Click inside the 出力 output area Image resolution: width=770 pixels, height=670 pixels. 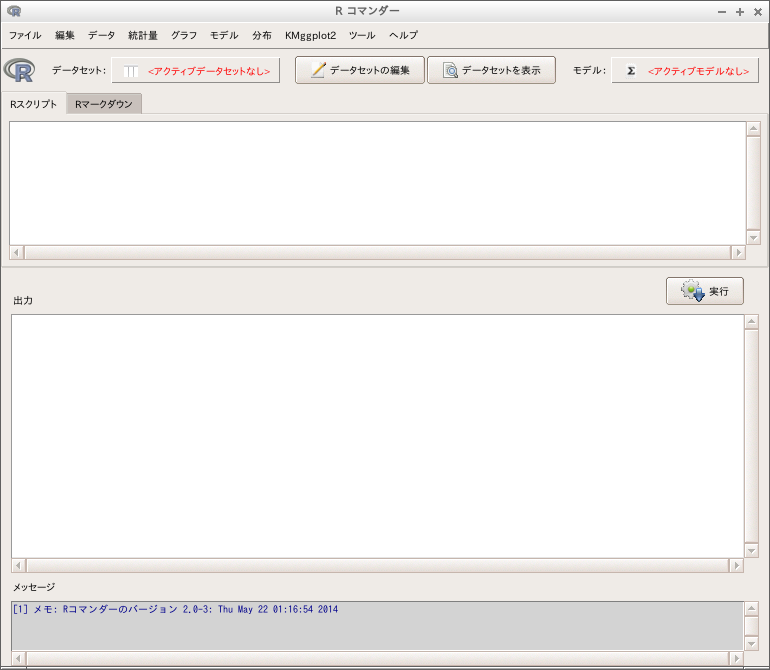[378, 436]
